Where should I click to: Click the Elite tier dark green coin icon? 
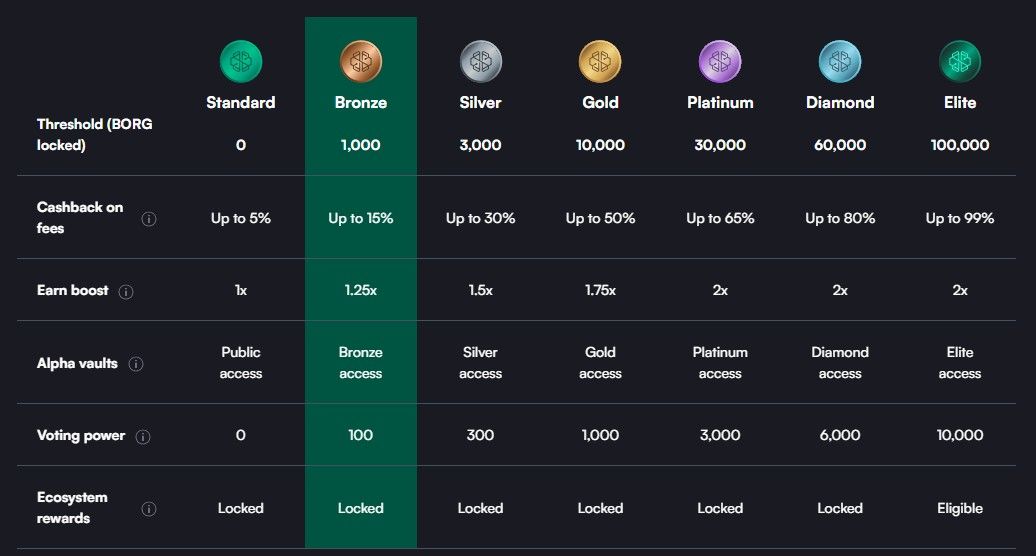(960, 62)
